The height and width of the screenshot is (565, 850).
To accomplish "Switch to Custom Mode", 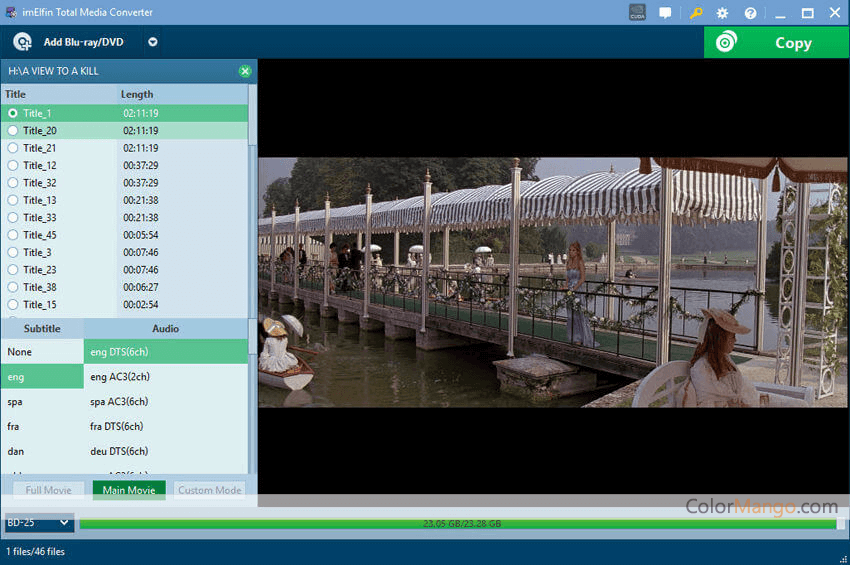I will tap(210, 491).
